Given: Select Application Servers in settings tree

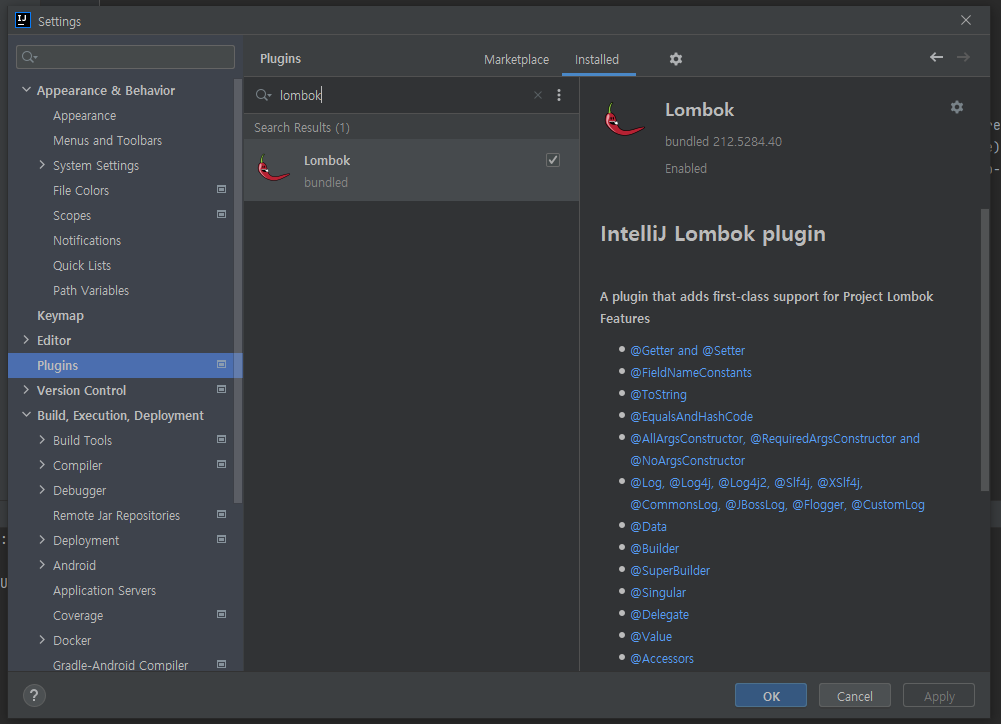Looking at the screenshot, I should pos(104,591).
